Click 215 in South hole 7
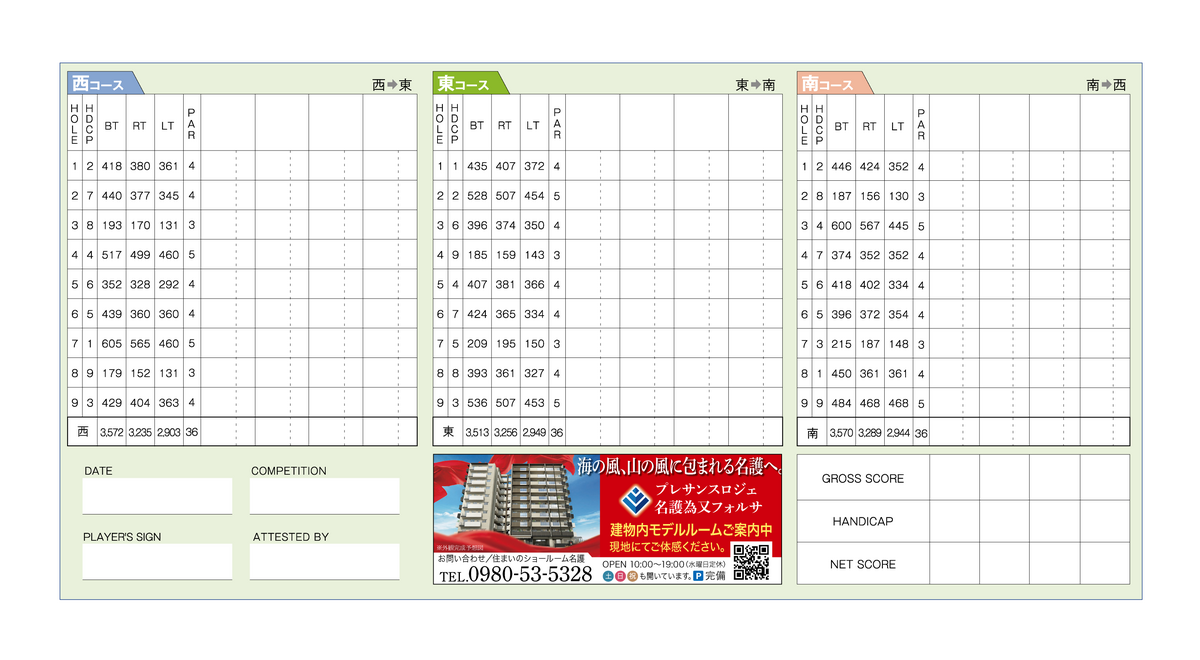The image size is (1200, 660). pos(842,345)
